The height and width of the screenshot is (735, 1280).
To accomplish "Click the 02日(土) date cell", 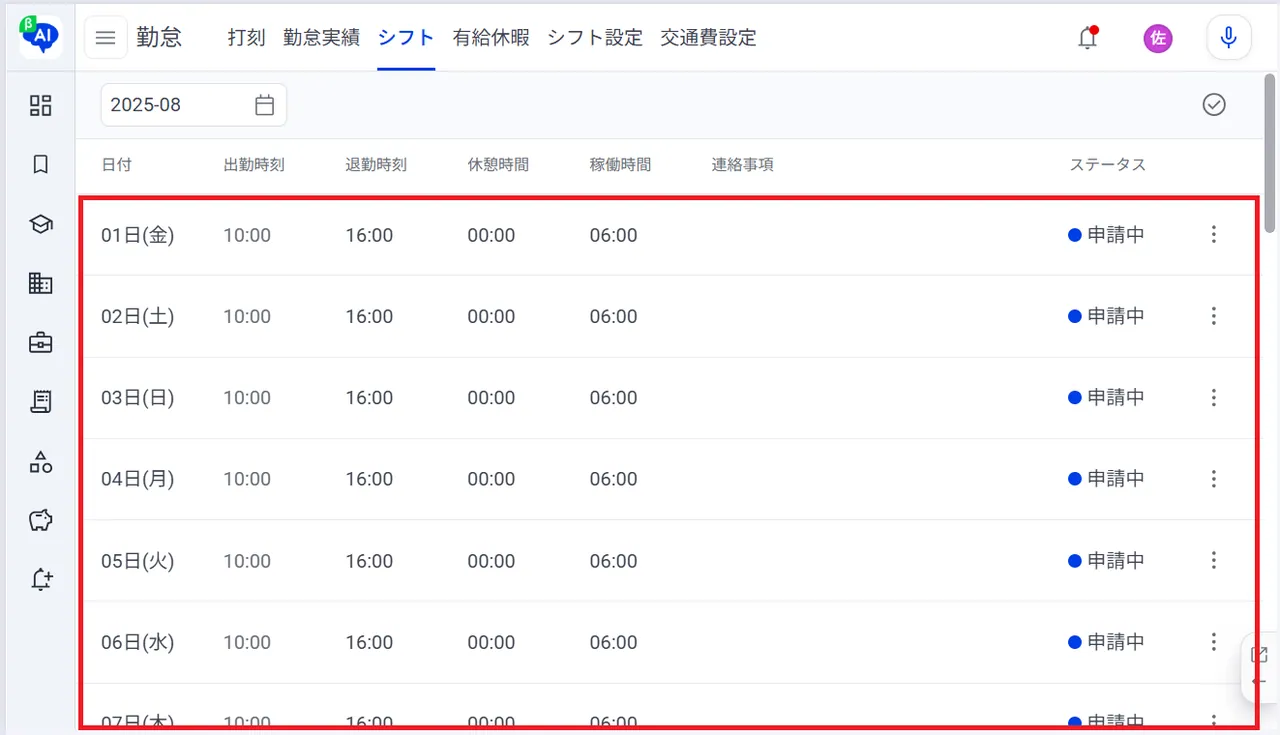I will [138, 317].
